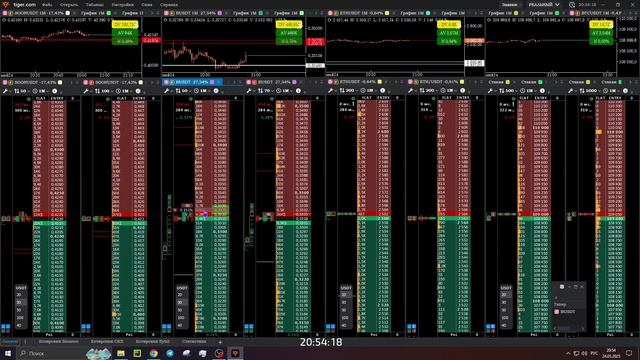Open 1M timeframe dropdown in ETHUSDT -0,64% book
Viewport: 640px width, 360px height.
369,91
